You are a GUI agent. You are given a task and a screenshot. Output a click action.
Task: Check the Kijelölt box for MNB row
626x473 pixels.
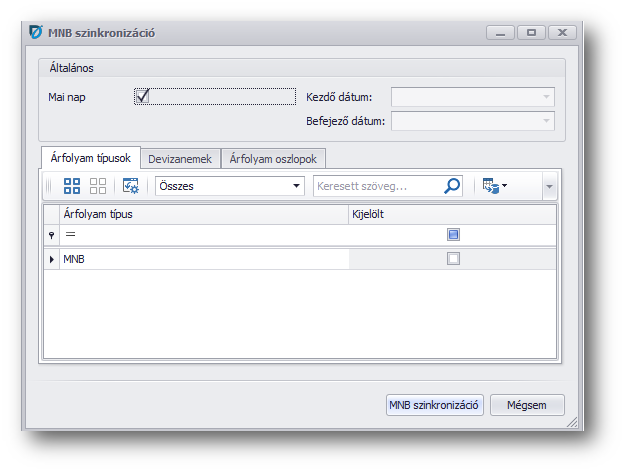point(453,259)
